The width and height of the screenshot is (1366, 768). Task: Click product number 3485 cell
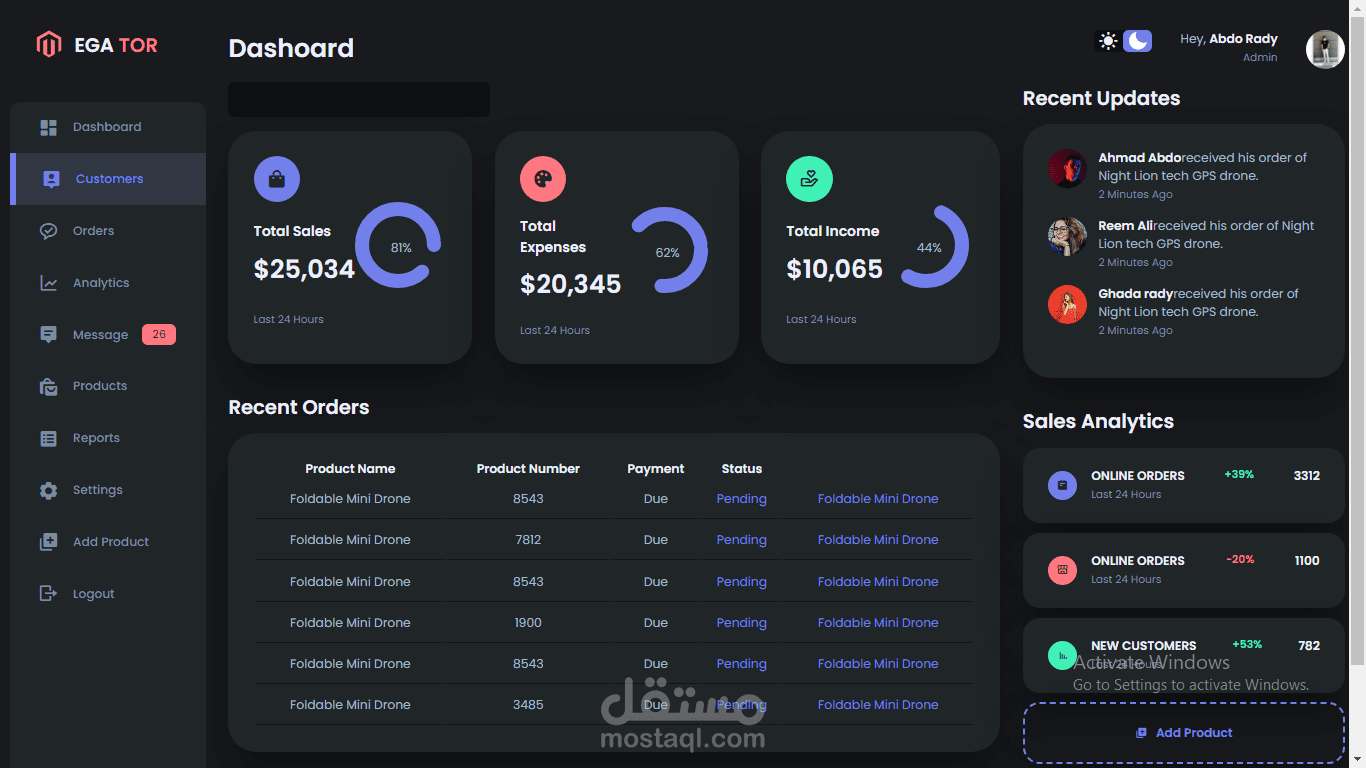click(528, 705)
